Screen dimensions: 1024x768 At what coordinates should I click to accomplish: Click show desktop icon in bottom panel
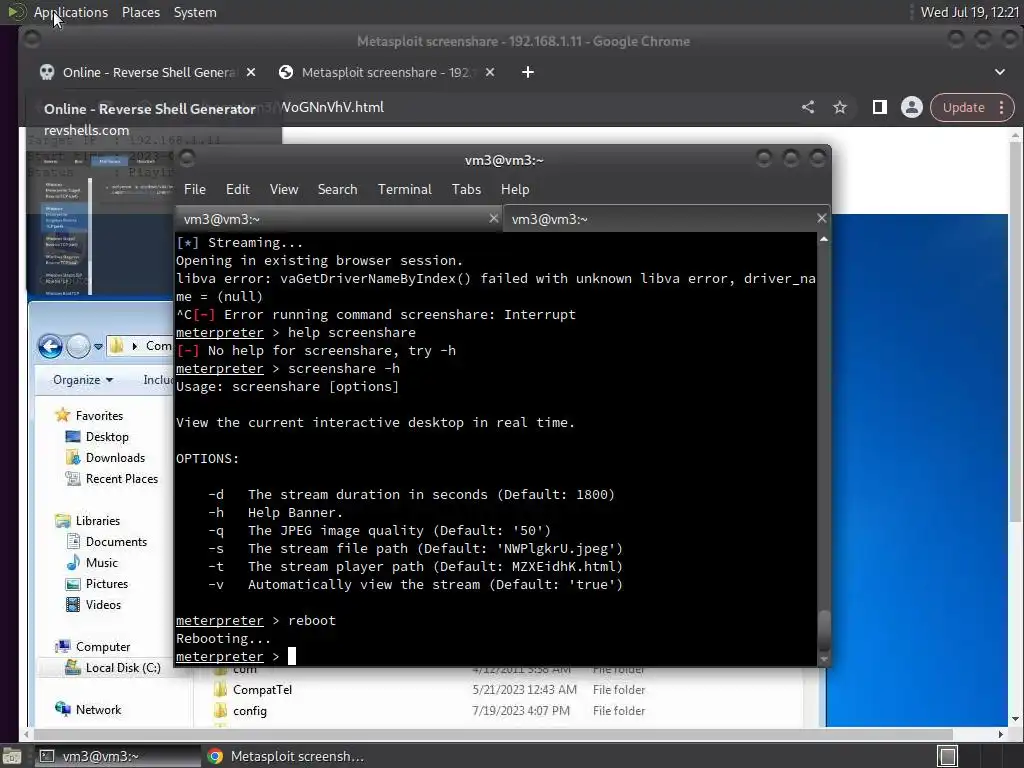pyautogui.click(x=12, y=757)
